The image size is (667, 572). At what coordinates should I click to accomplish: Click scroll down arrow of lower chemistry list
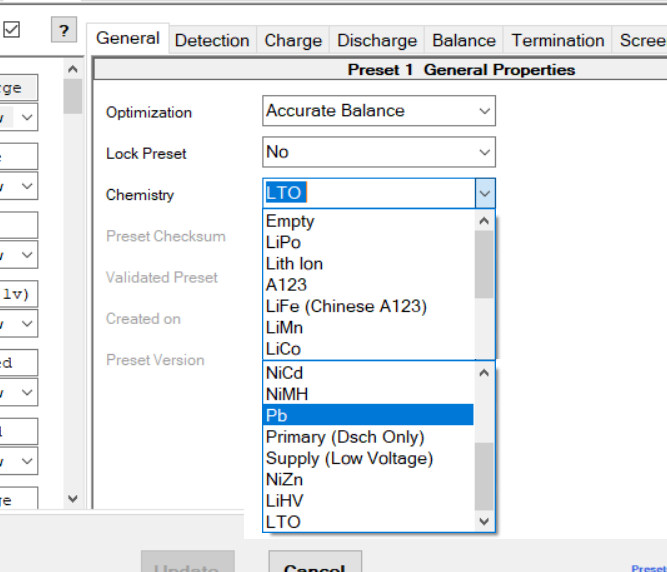click(484, 521)
